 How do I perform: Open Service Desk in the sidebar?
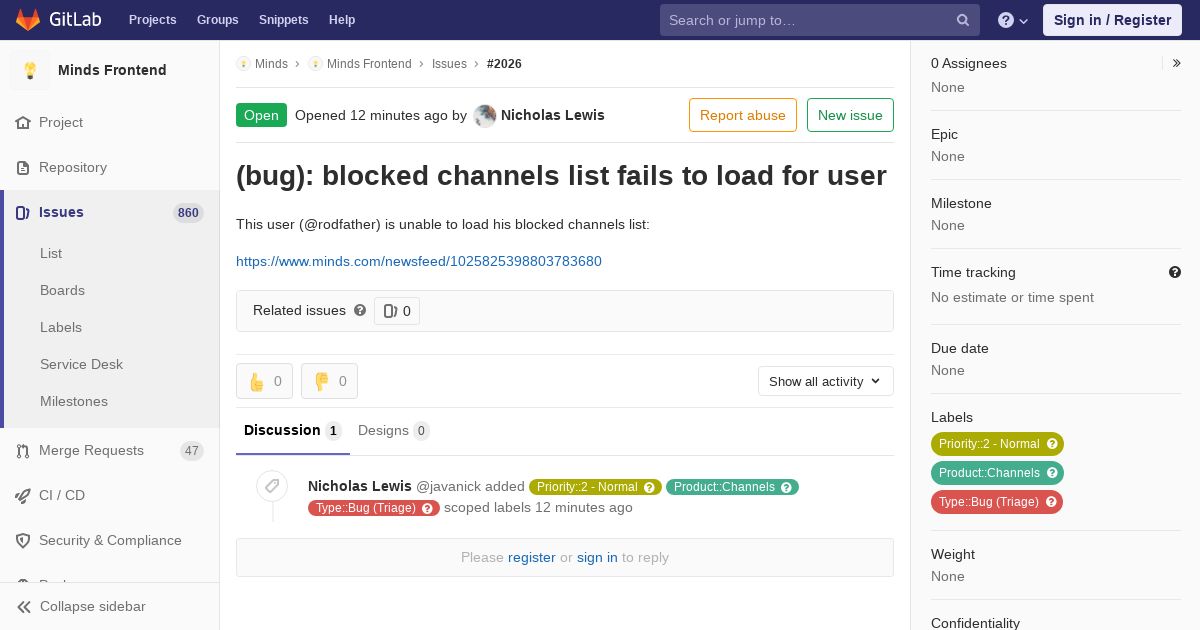tap(81, 365)
